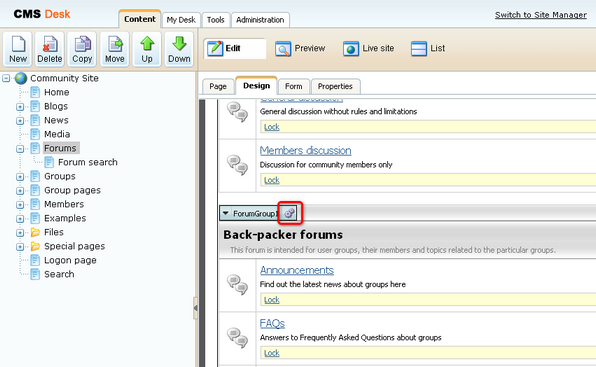
Task: Expand the Groups tree node
Action: tap(20, 177)
